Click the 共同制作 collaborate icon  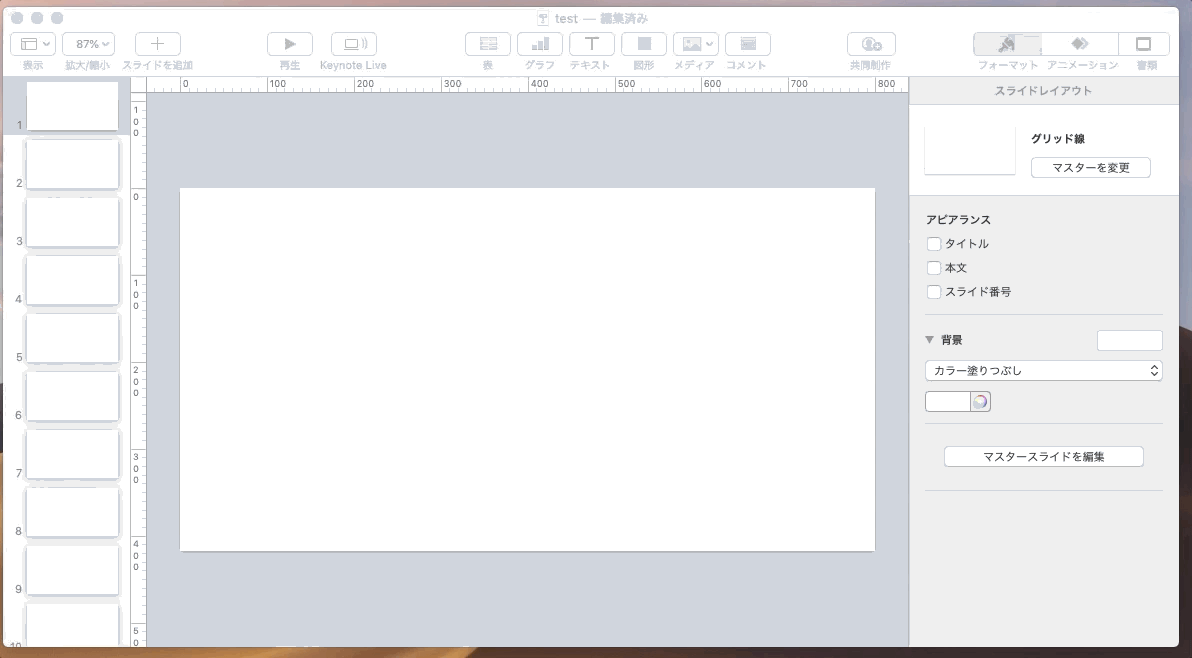click(871, 44)
